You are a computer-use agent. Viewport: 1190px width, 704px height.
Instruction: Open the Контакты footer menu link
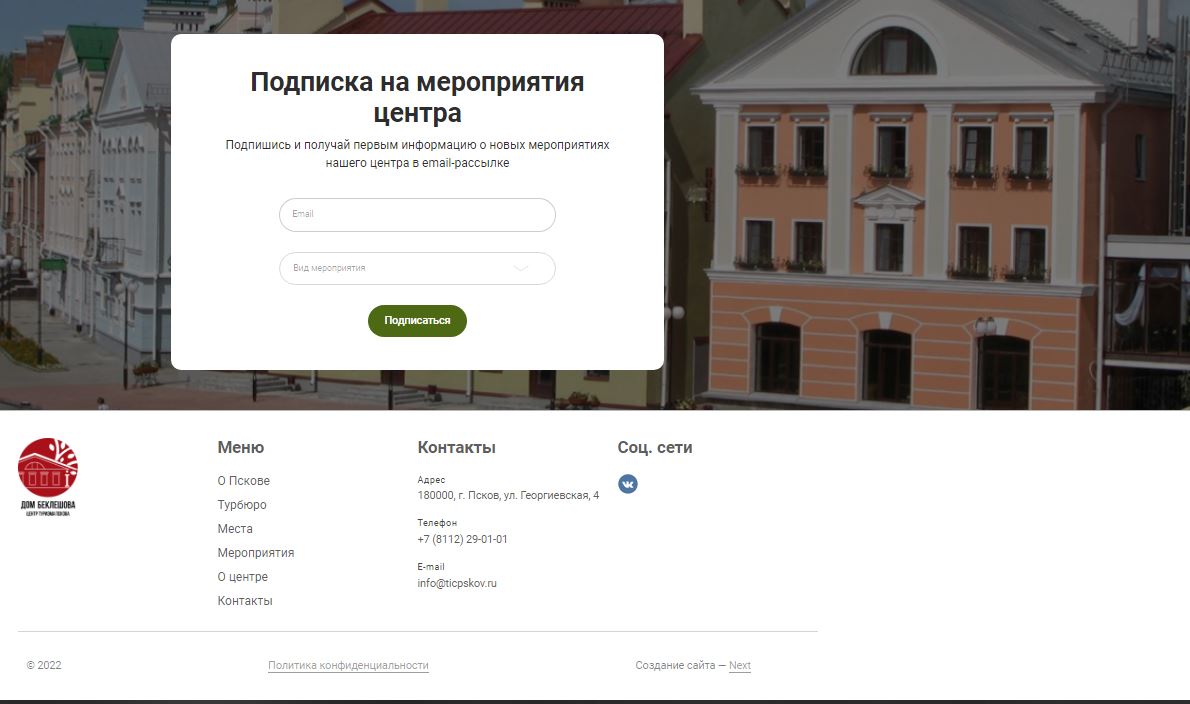pos(245,601)
